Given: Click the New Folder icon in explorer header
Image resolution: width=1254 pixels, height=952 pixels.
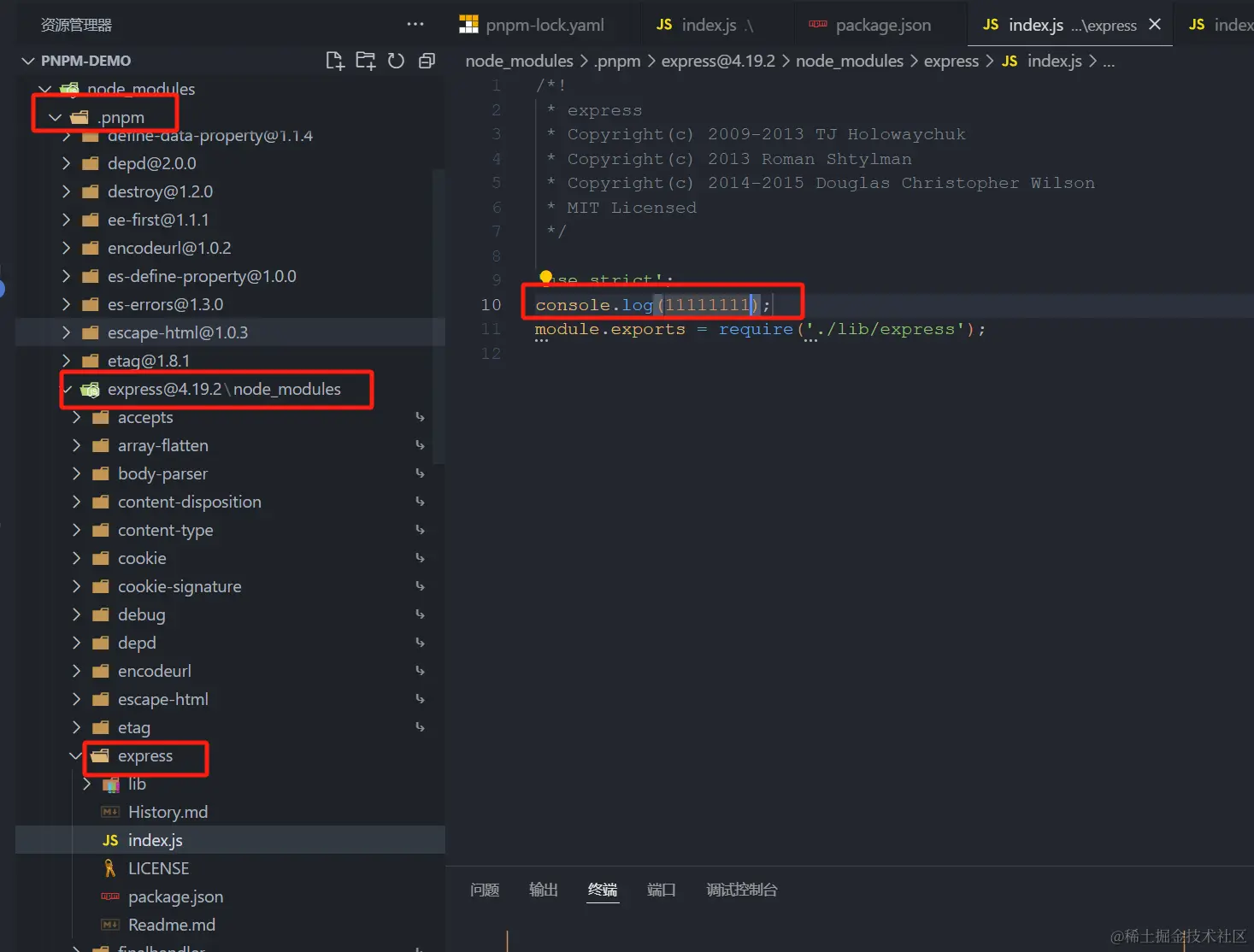Looking at the screenshot, I should pyautogui.click(x=366, y=61).
